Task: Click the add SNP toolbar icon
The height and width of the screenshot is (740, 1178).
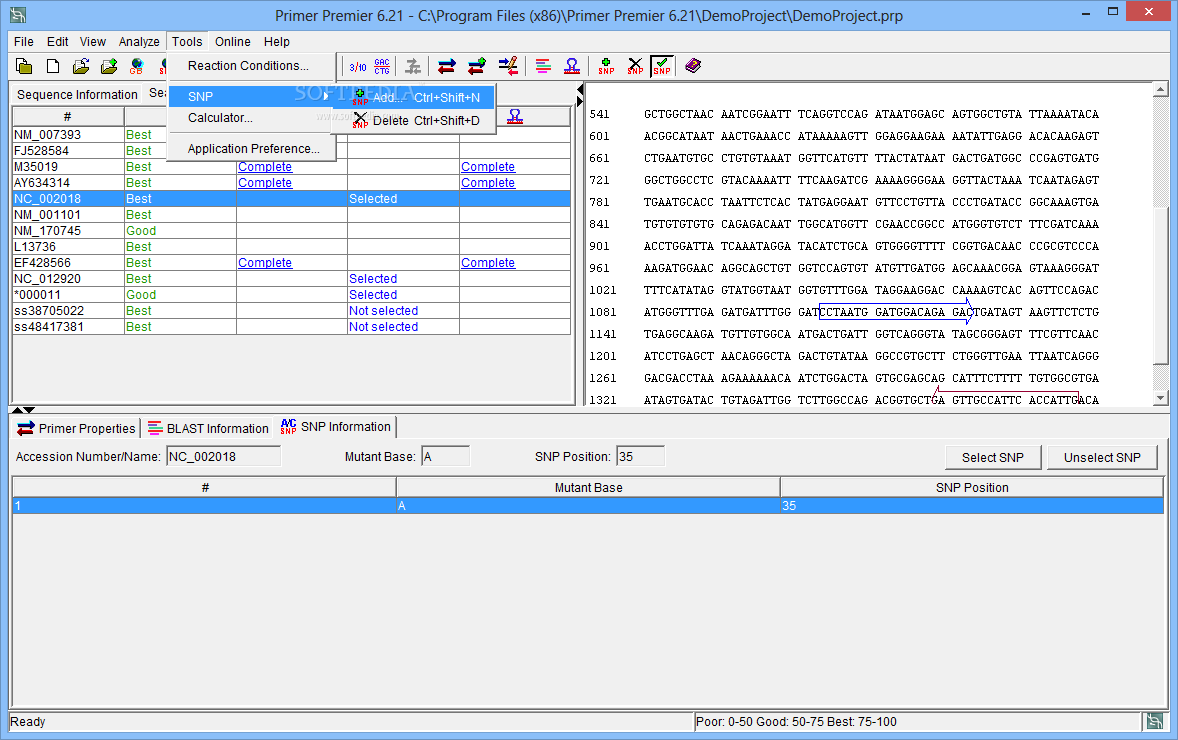Action: pyautogui.click(x=606, y=67)
